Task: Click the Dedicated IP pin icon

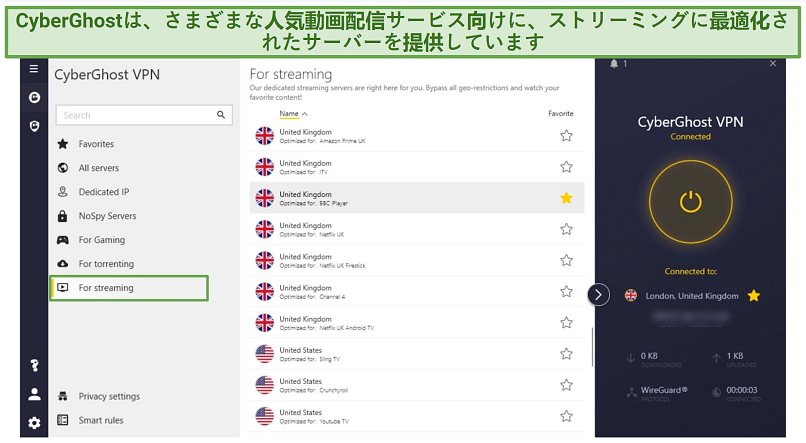Action: tap(63, 192)
